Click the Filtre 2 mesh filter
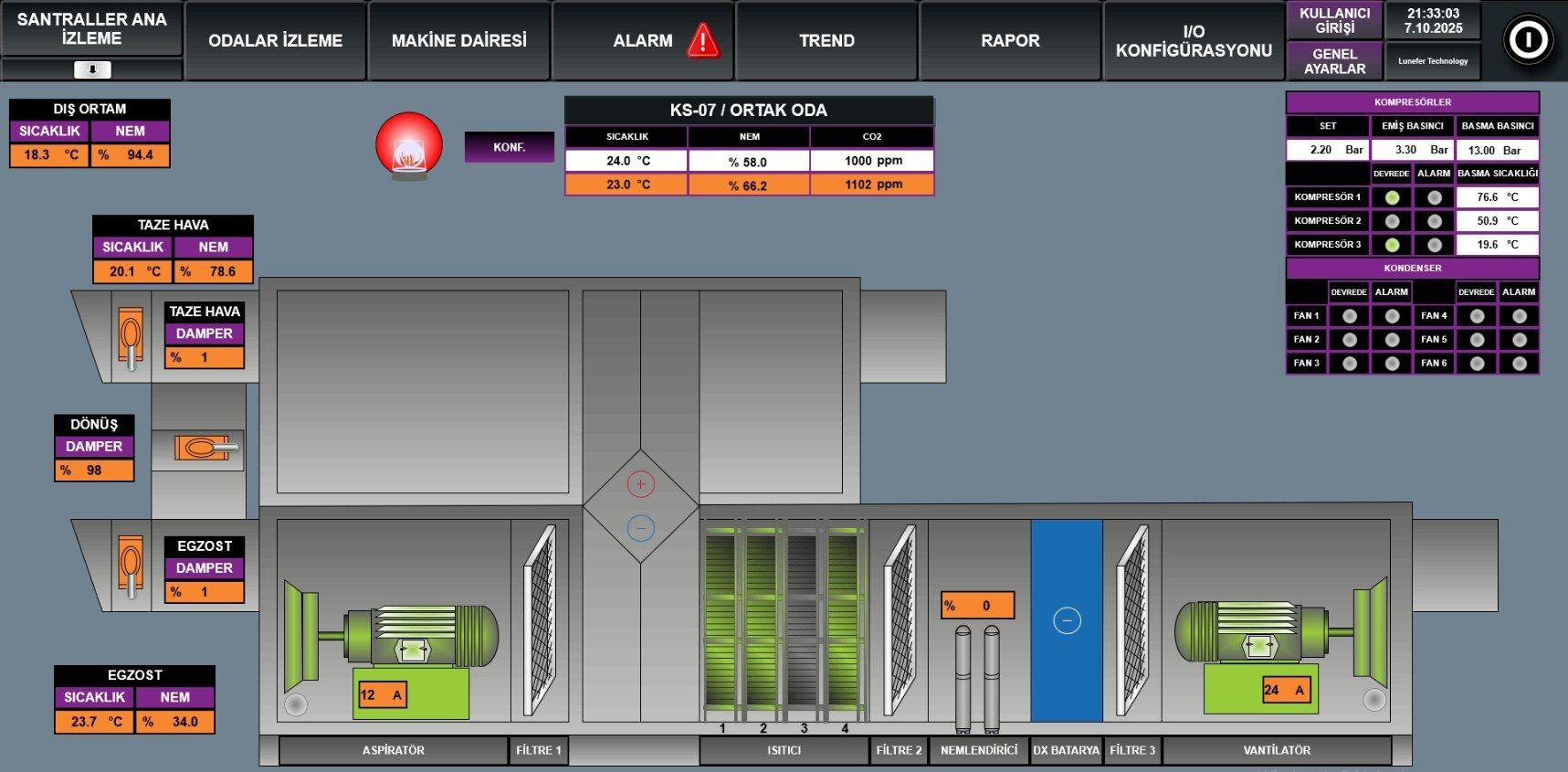The height and width of the screenshot is (772, 1568). coord(900,621)
